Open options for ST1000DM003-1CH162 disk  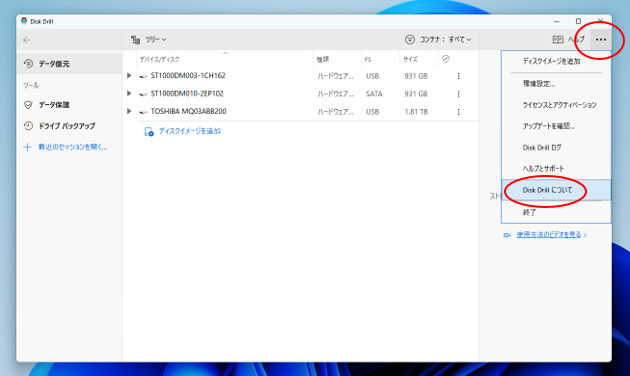pyautogui.click(x=458, y=76)
